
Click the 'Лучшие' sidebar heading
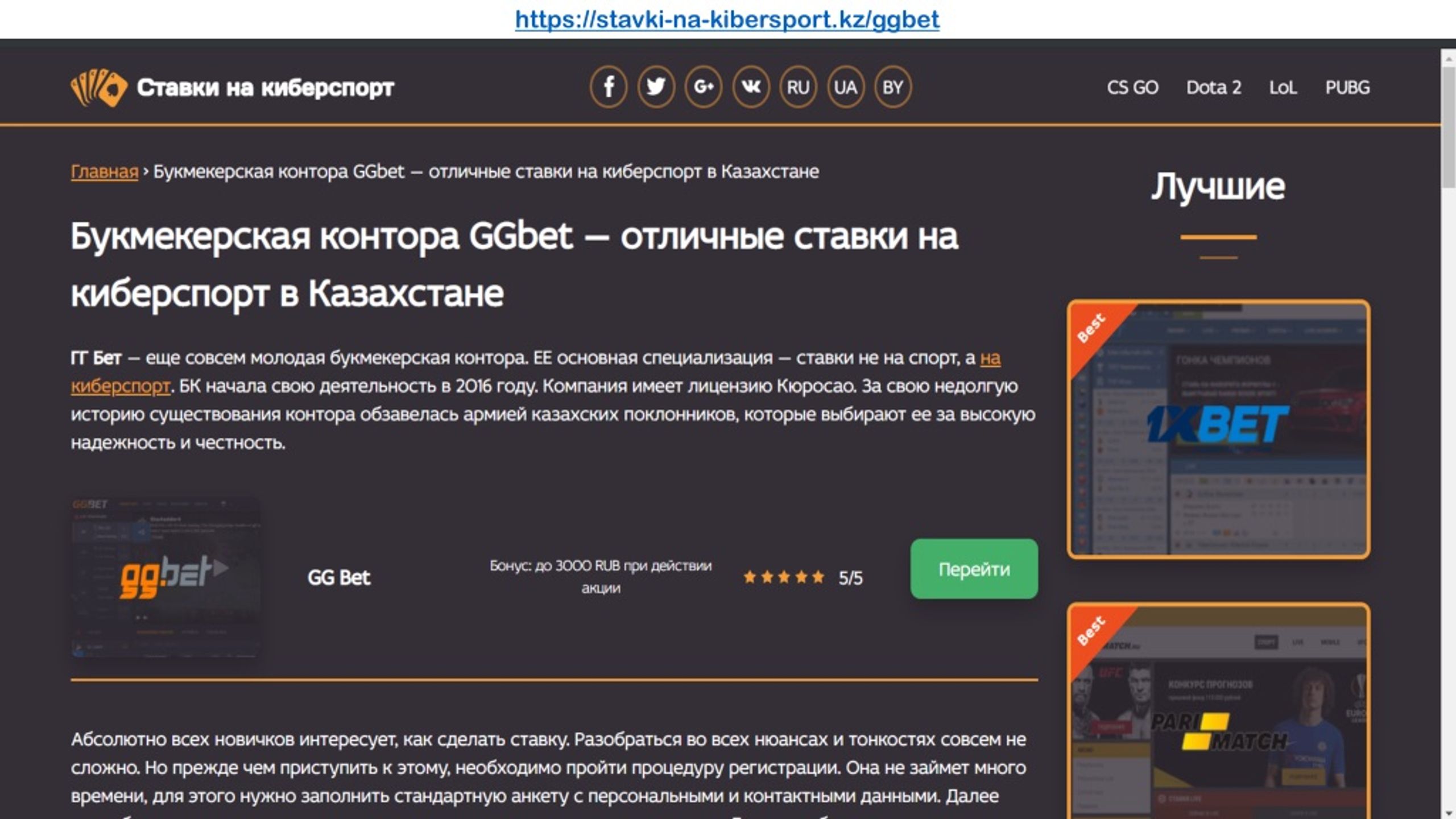1218,187
